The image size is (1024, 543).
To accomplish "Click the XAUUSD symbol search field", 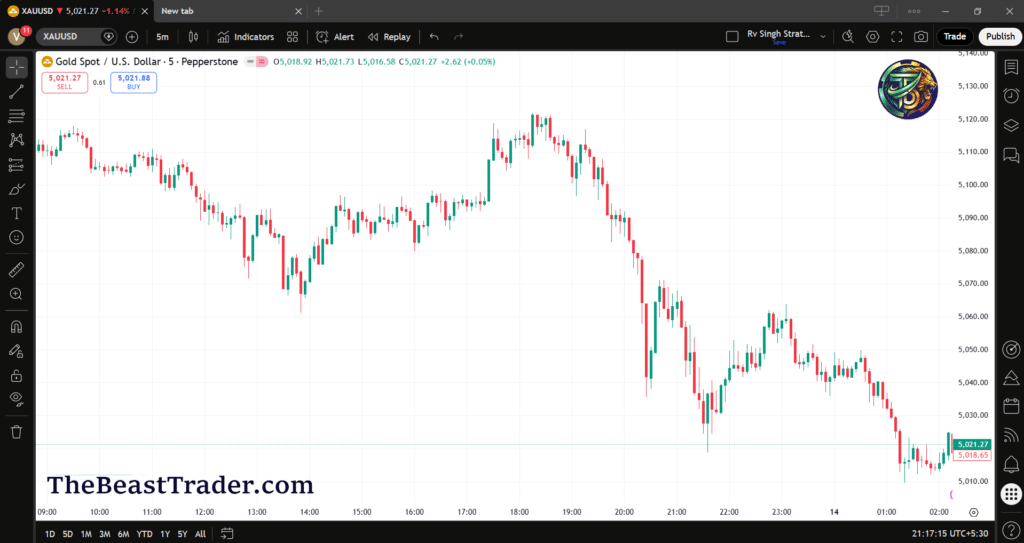I will [x=68, y=37].
